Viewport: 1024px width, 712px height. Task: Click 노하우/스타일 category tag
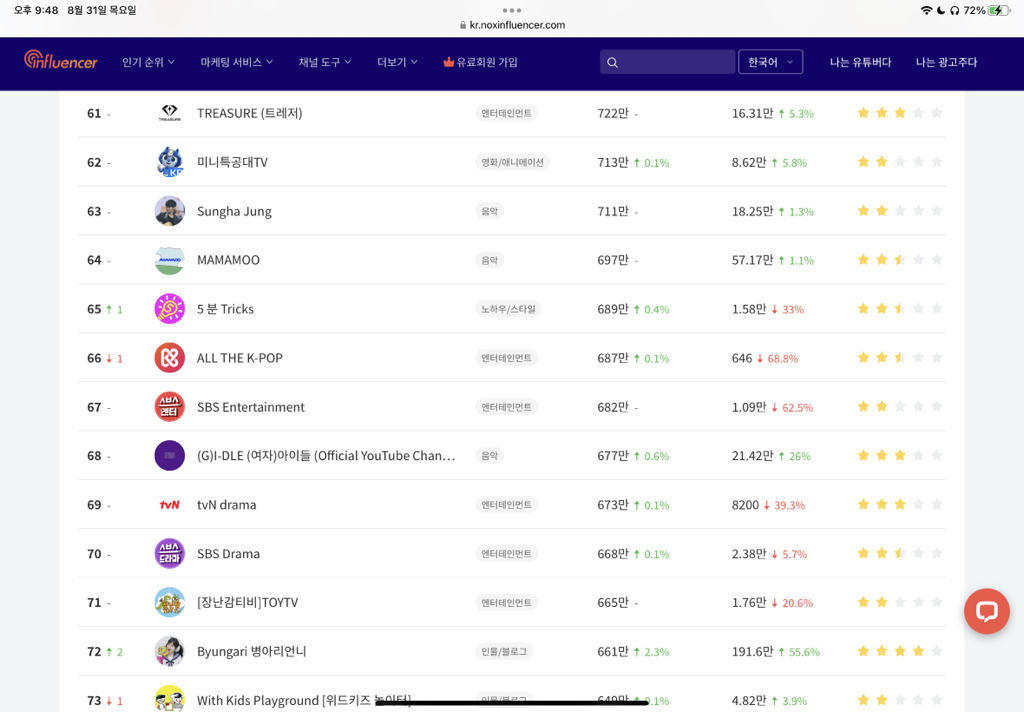508,309
